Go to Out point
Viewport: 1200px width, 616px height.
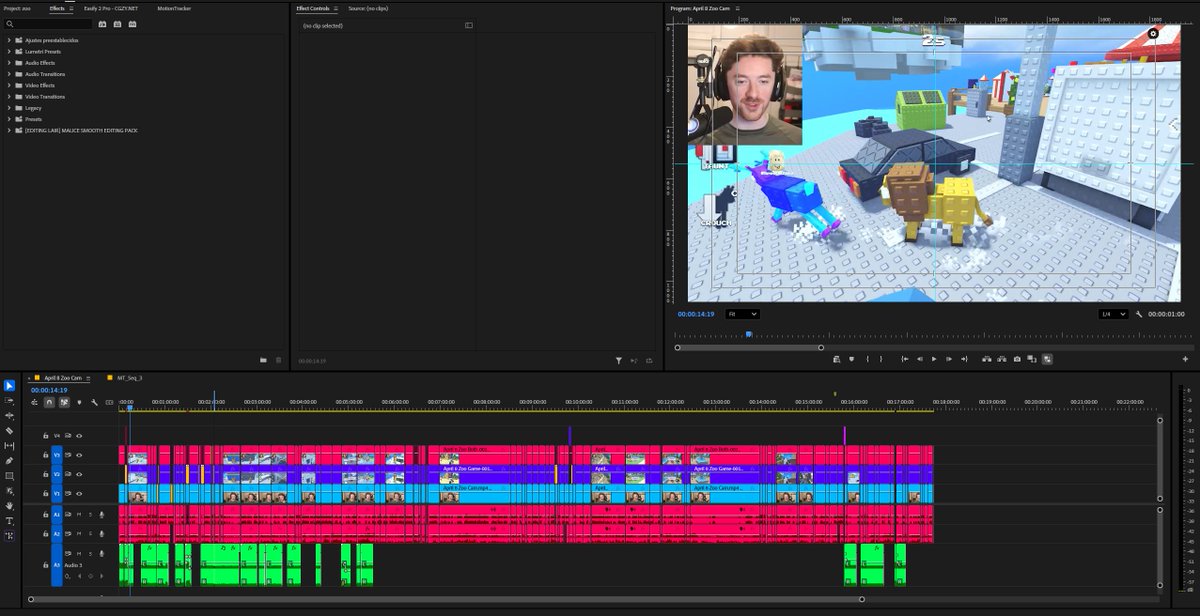click(x=964, y=358)
